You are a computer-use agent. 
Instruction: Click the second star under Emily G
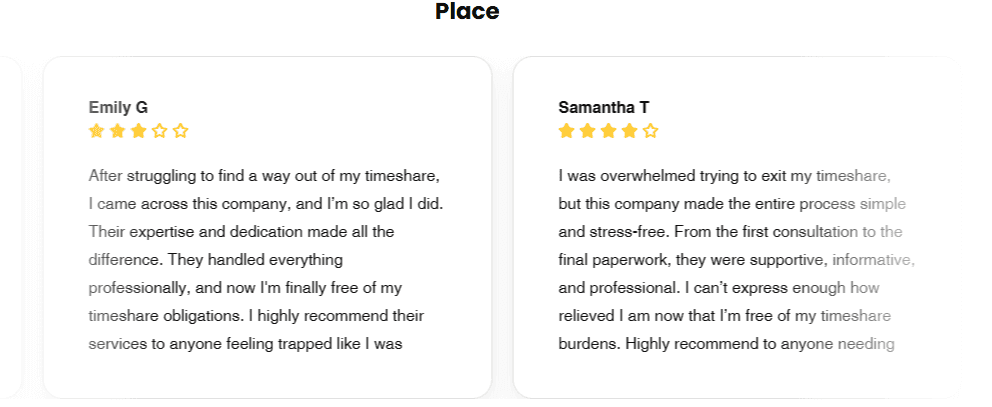[x=118, y=131]
